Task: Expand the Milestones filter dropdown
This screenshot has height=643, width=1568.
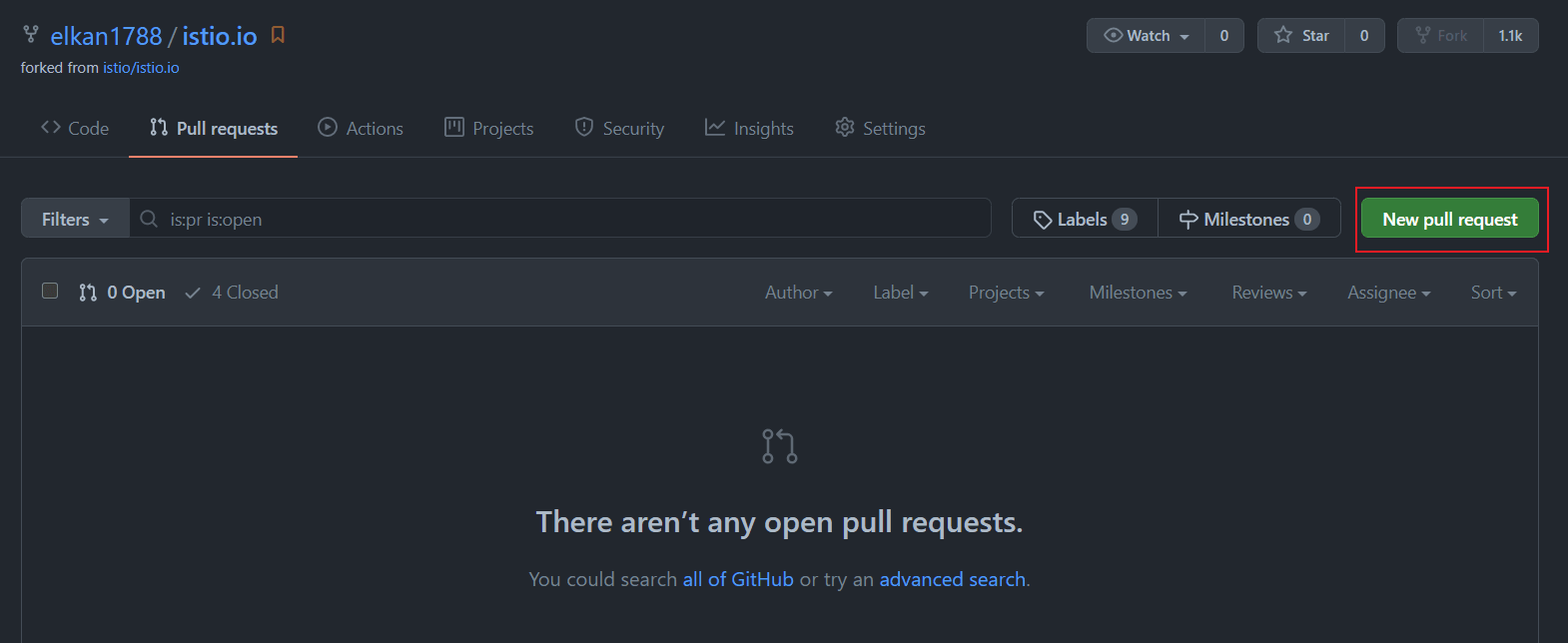Action: point(1139,293)
